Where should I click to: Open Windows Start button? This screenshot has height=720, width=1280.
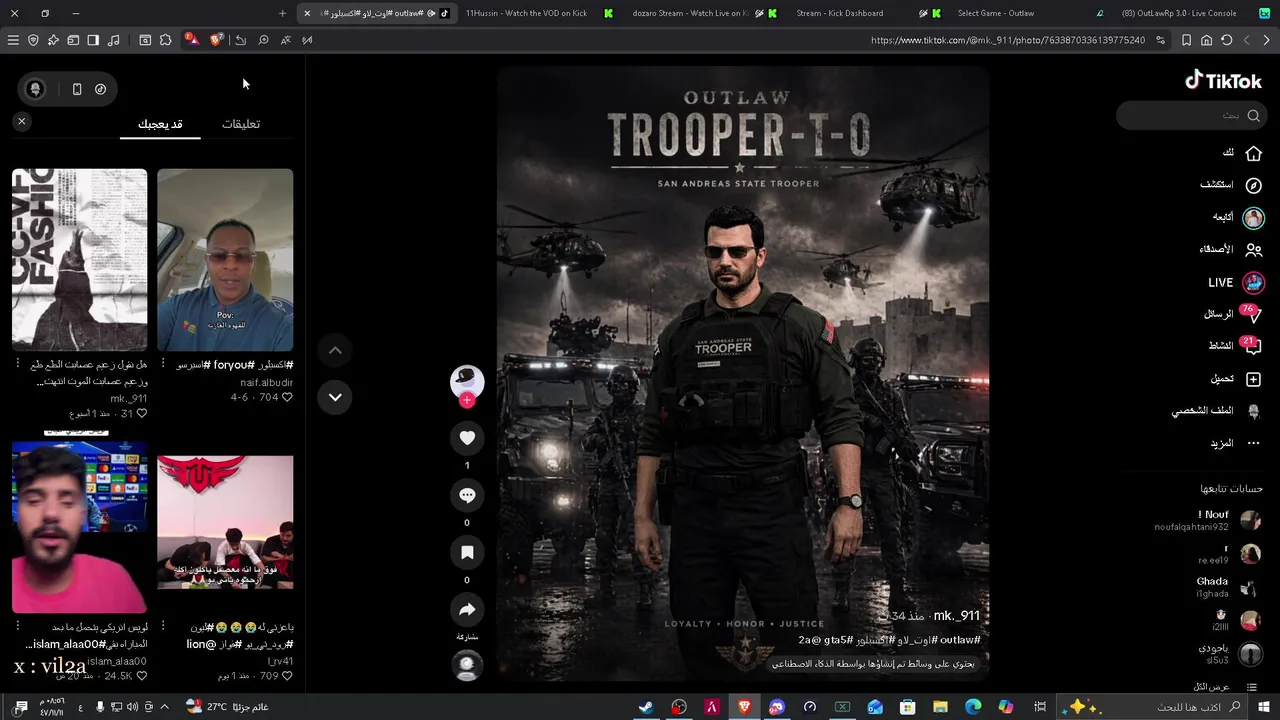[1264, 707]
